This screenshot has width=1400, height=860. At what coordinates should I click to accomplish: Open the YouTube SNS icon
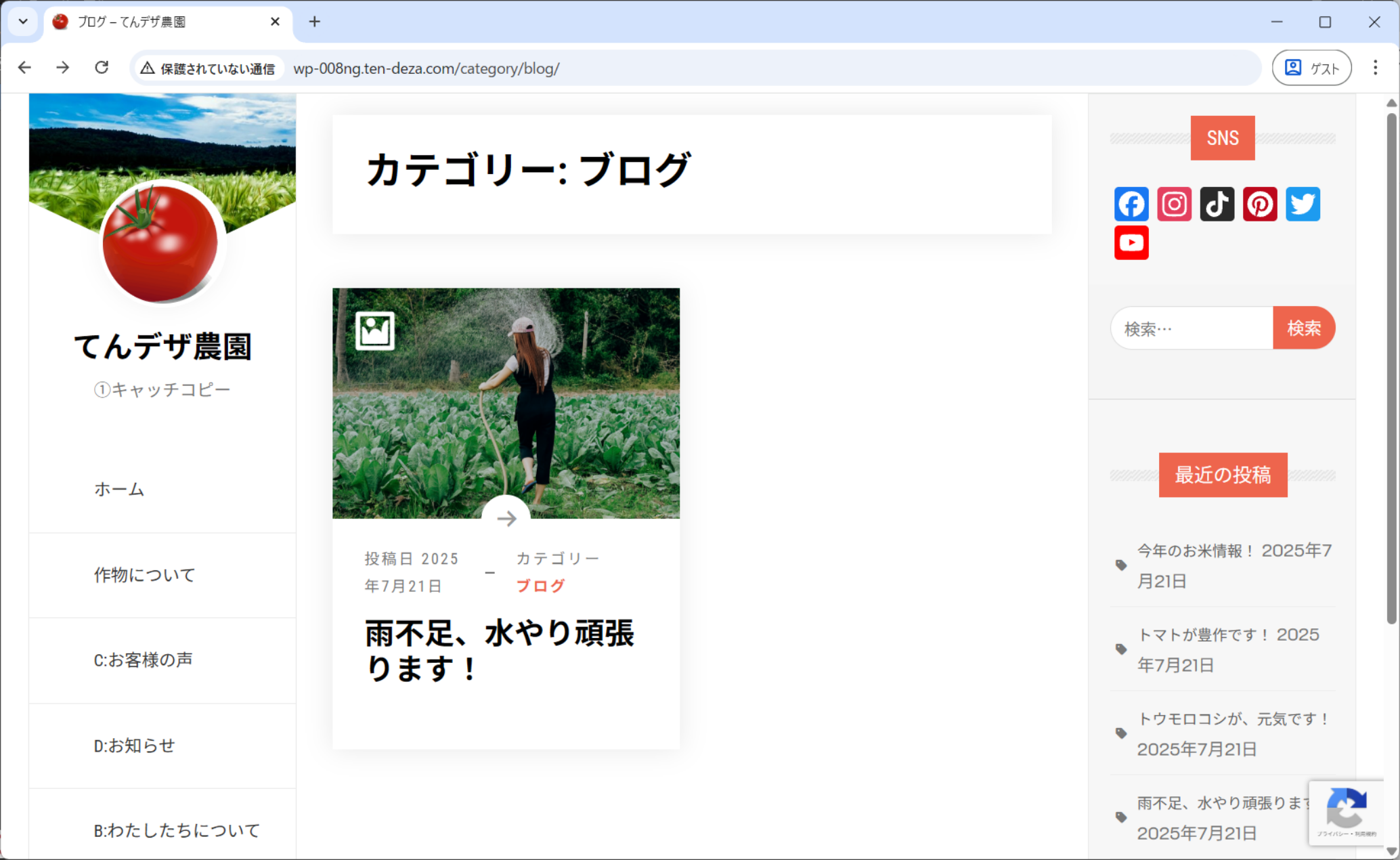(1131, 242)
